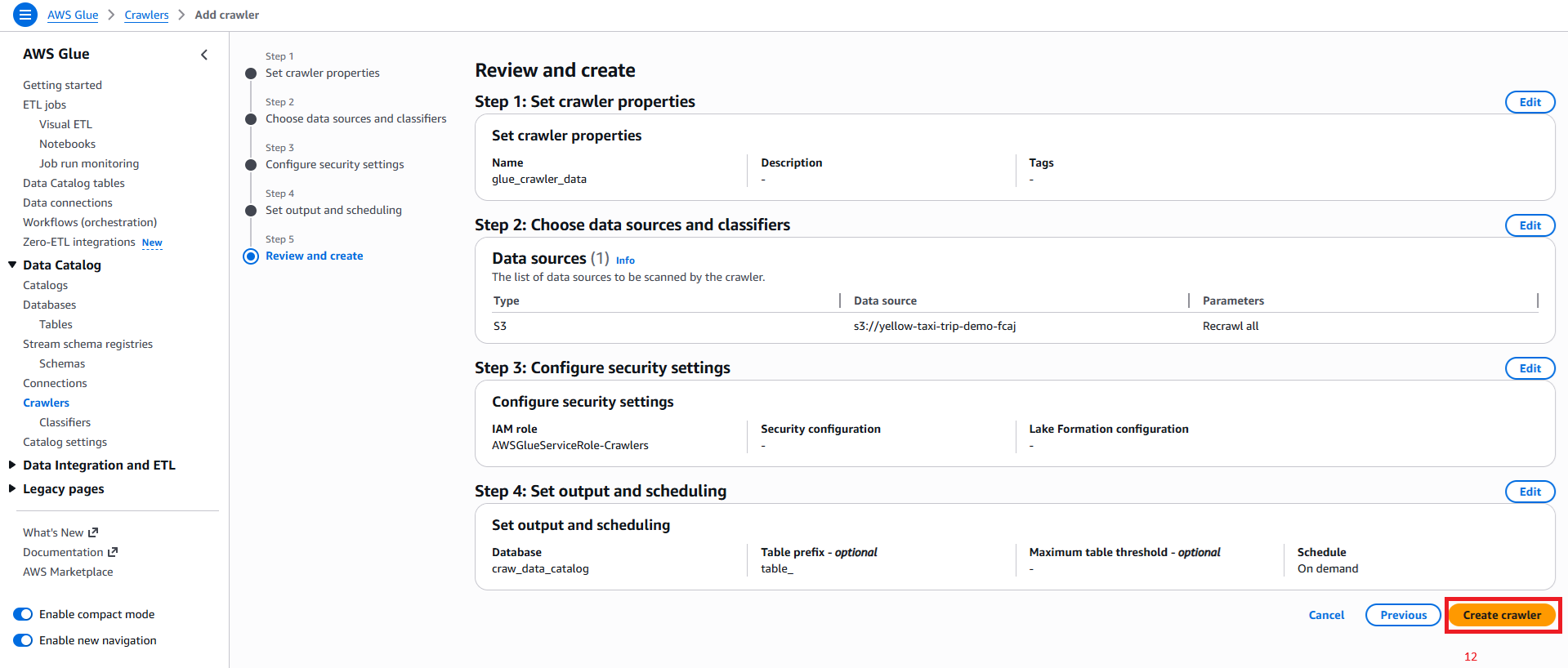The image size is (1568, 668).
Task: Click the Previous button
Action: click(x=1403, y=615)
